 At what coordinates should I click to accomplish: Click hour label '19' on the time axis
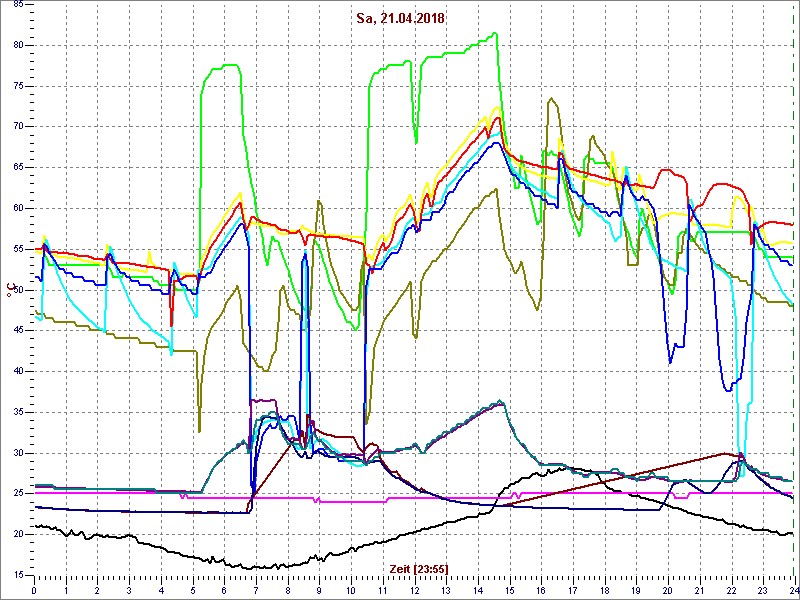(x=635, y=591)
